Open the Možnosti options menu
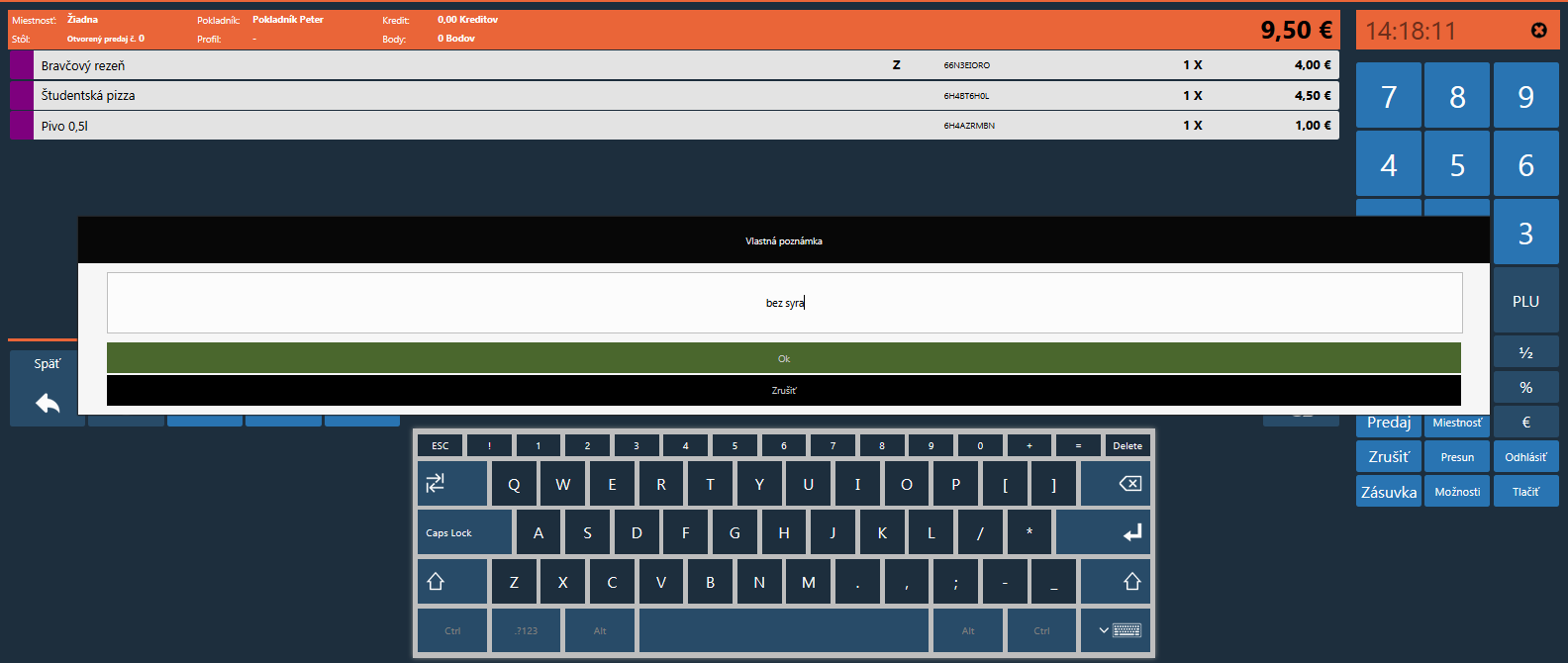Screen dimensions: 1568x663 1457,492
